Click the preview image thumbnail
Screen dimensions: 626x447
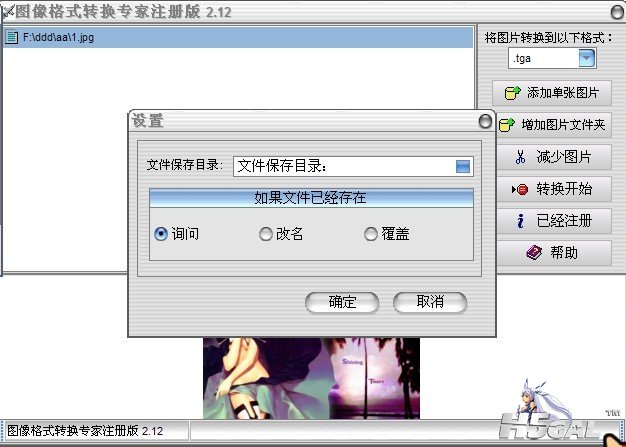click(x=311, y=378)
